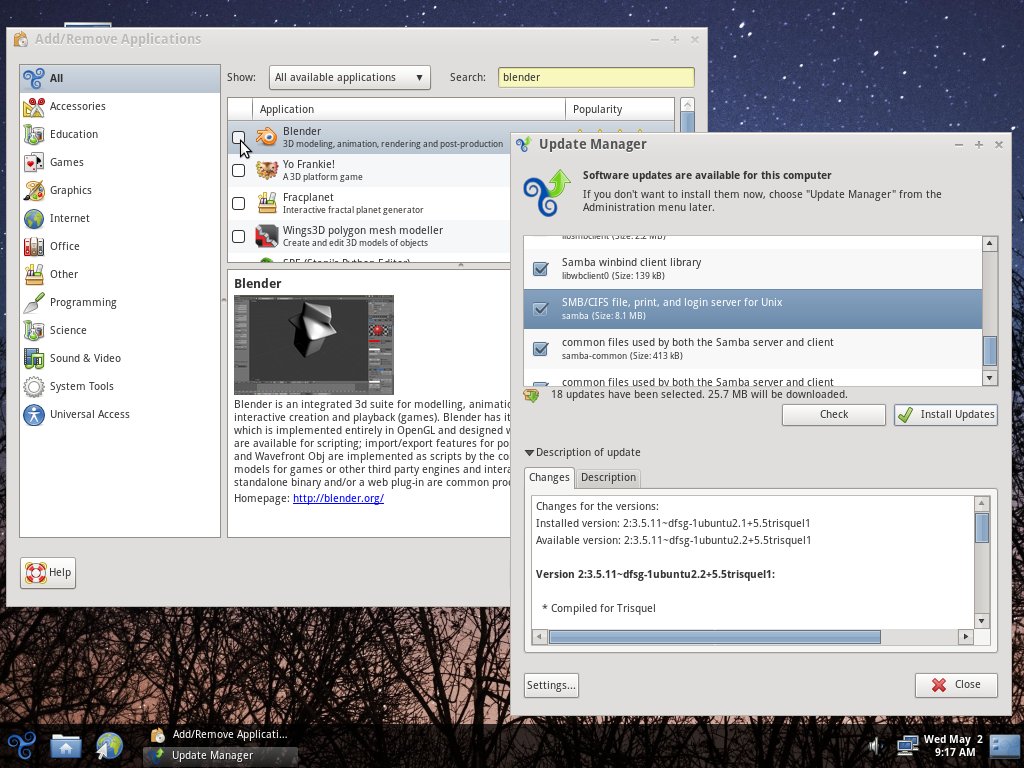The height and width of the screenshot is (768, 1024).
Task: Switch to the Description tab
Action: coord(608,477)
